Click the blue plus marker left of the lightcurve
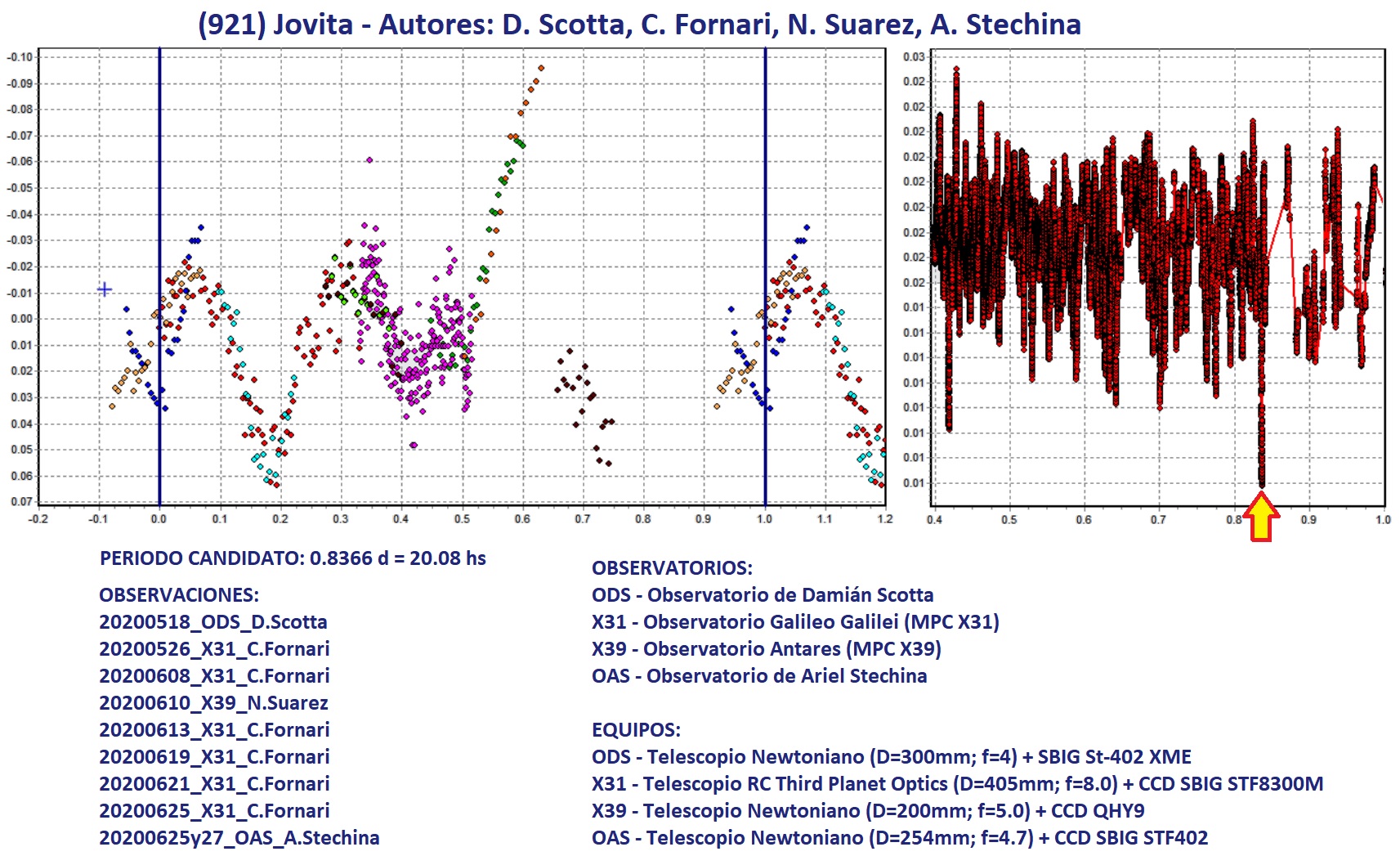The image size is (1400, 856). (105, 289)
